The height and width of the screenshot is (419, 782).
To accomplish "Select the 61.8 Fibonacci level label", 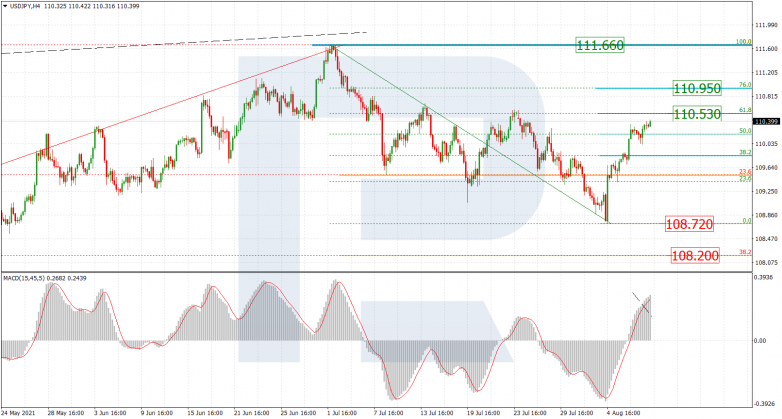I will (745, 110).
